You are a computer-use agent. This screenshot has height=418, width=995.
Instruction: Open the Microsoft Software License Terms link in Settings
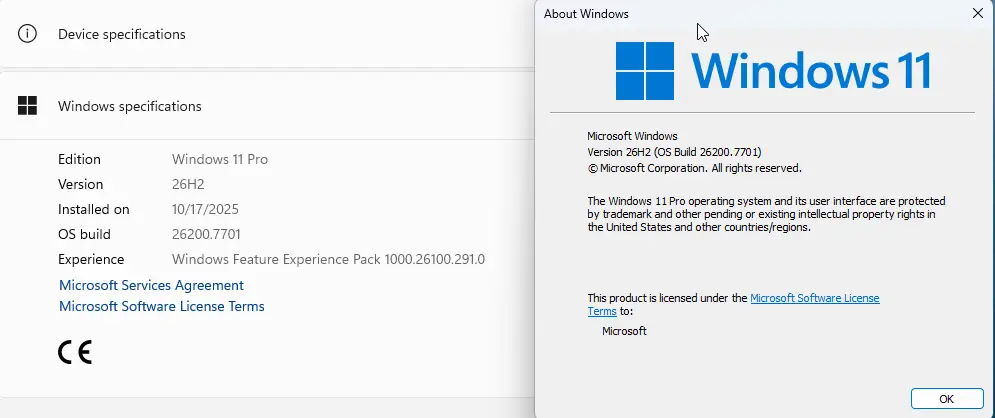pyautogui.click(x=162, y=306)
